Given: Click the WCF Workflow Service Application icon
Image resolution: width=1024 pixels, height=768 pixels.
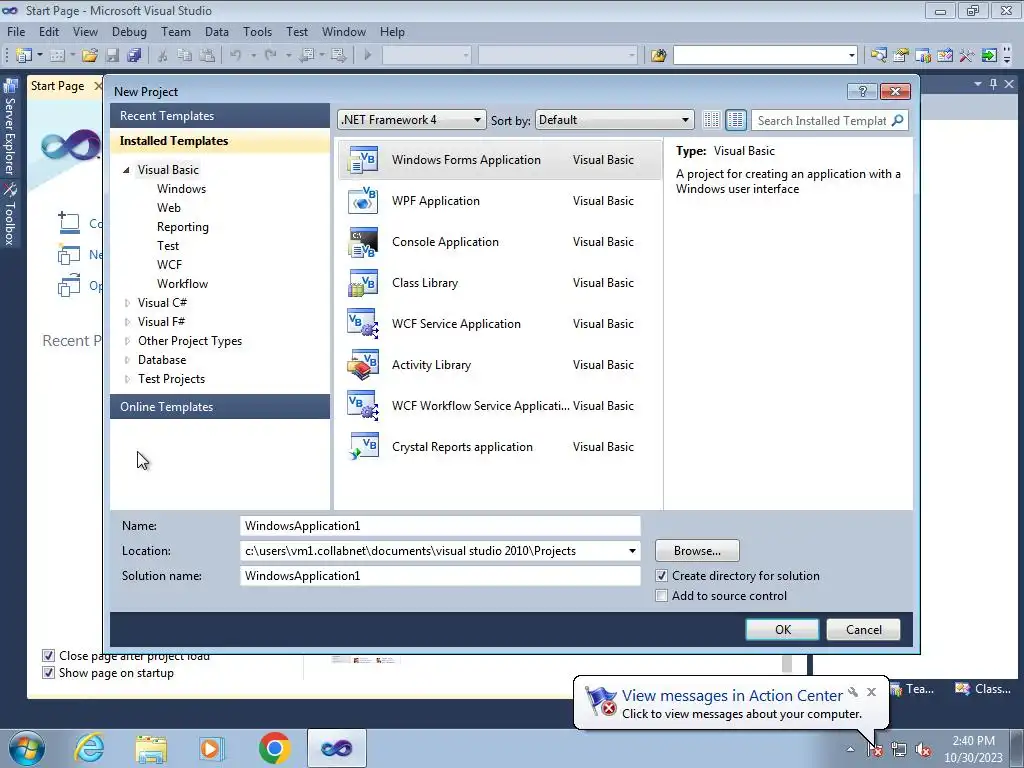Looking at the screenshot, I should (363, 406).
